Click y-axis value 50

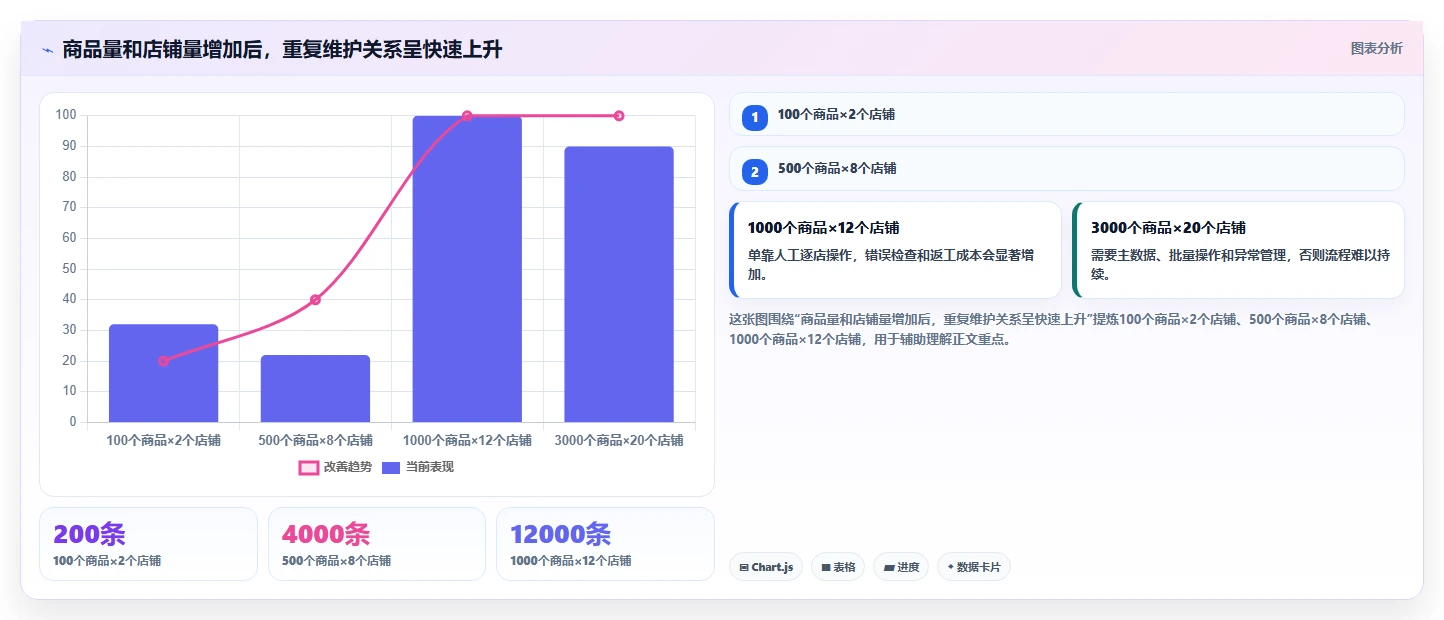pos(69,268)
